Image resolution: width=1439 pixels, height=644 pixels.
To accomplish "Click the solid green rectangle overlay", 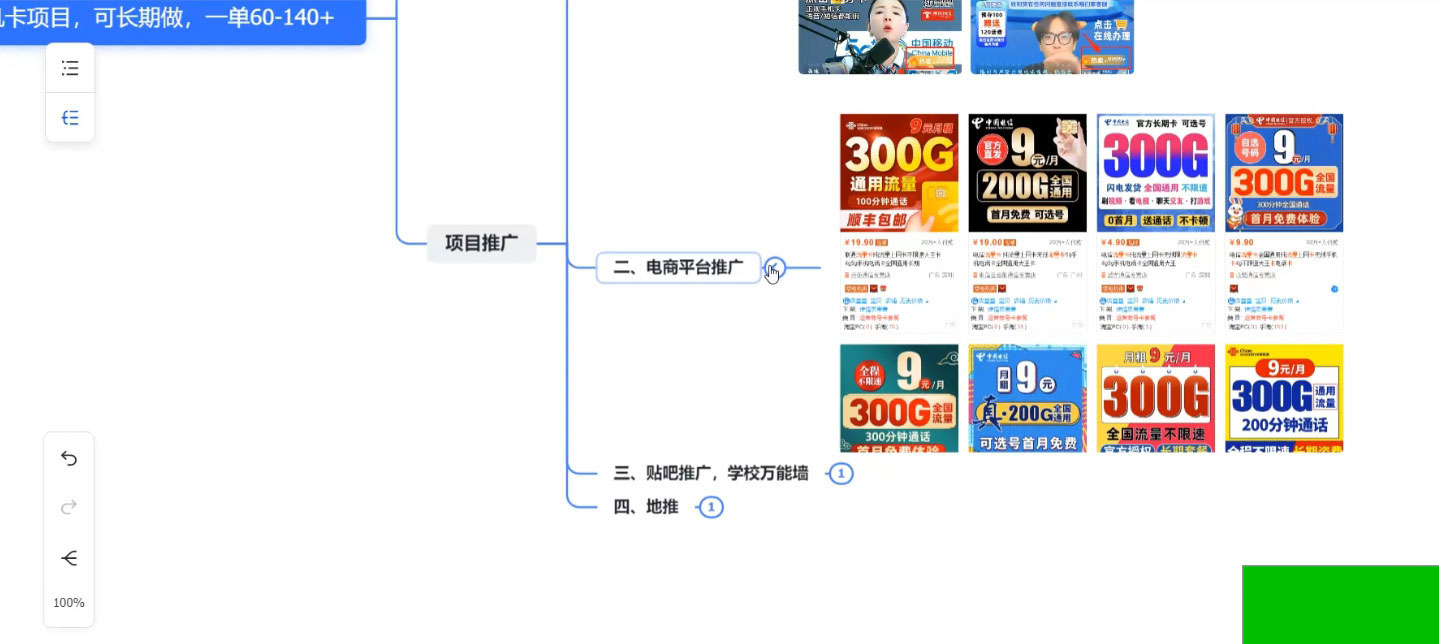I will coord(1340,604).
